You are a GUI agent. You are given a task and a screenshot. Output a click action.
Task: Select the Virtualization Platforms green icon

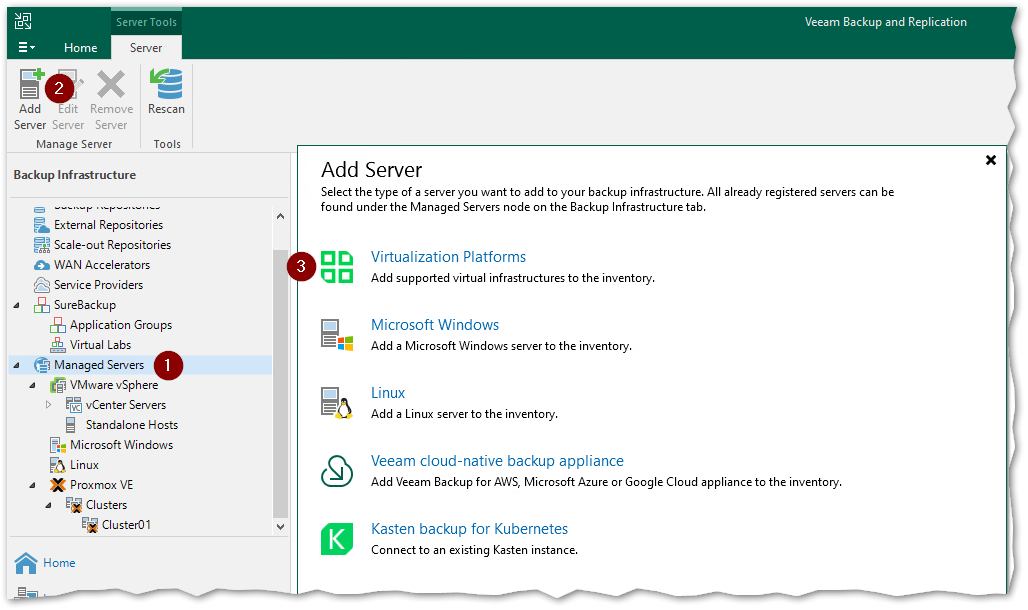pyautogui.click(x=337, y=267)
